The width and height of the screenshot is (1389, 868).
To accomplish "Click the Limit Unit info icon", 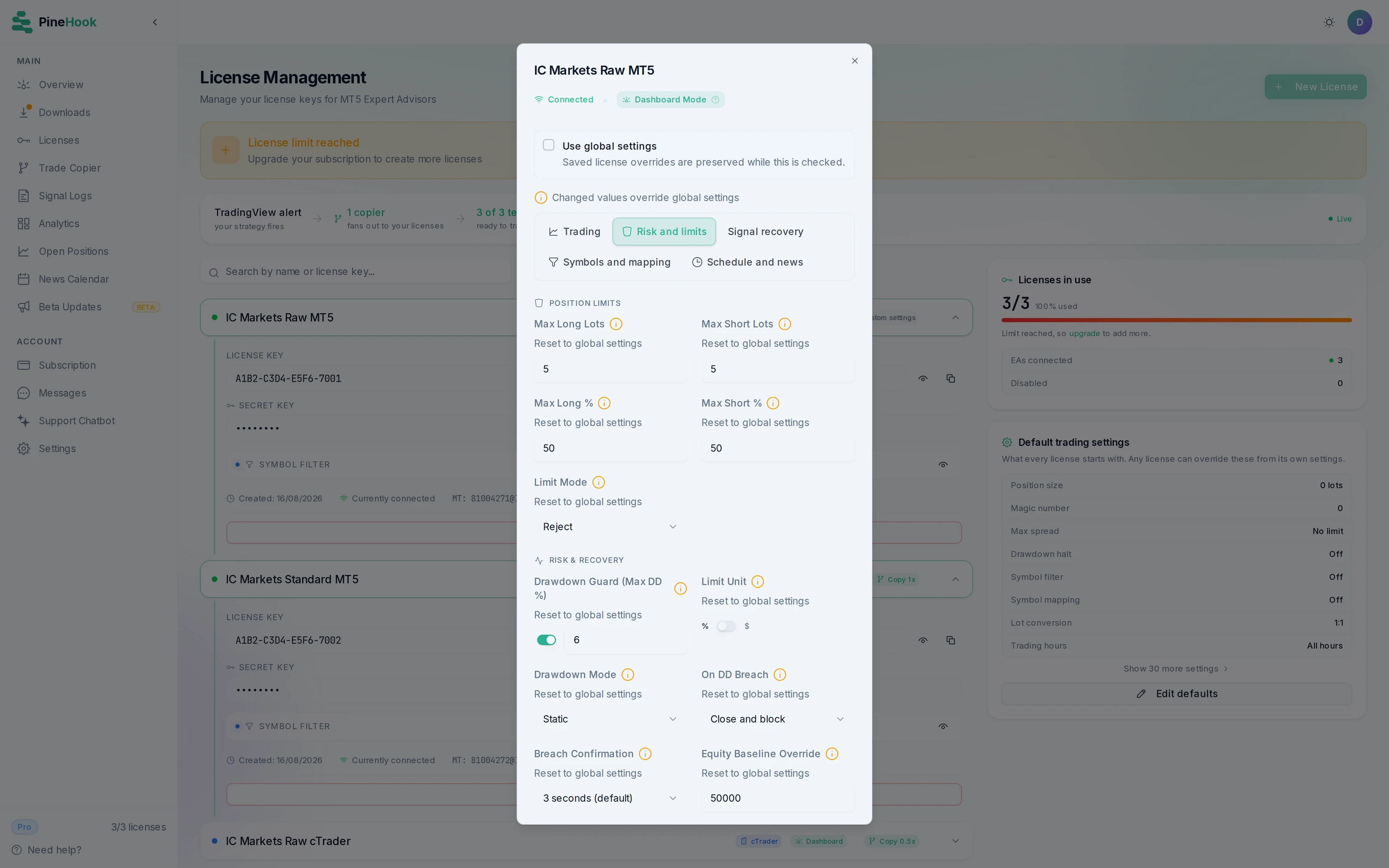I will (757, 582).
